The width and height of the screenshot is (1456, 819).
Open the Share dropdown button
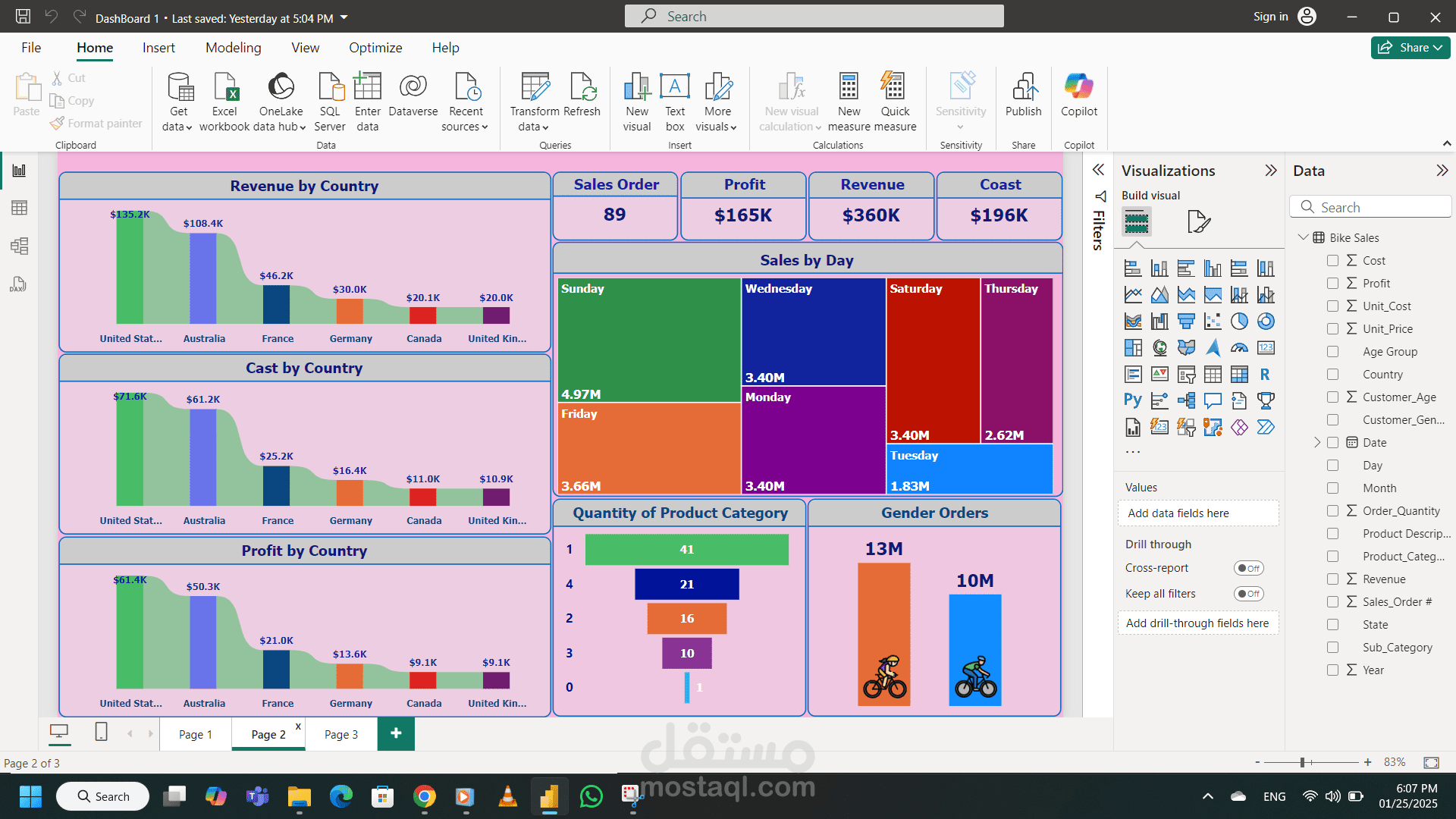click(x=1410, y=47)
